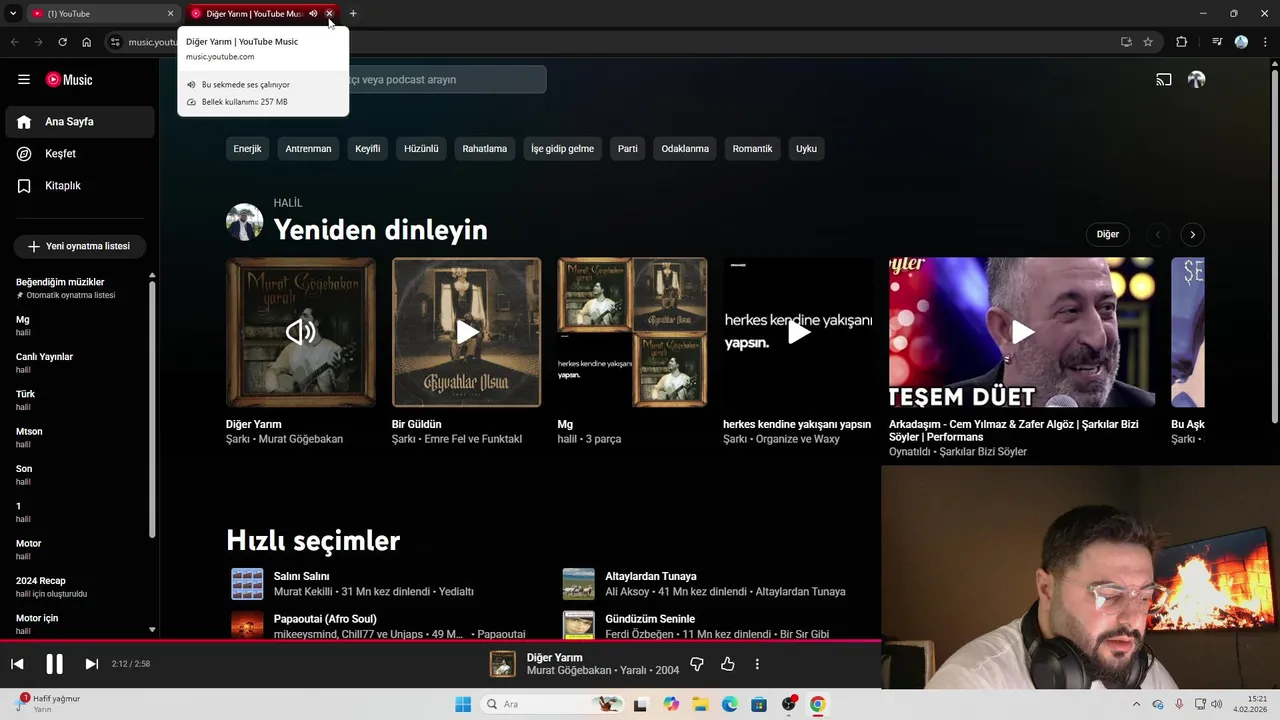Open the Chrome extensions puzzle icon

1181,42
